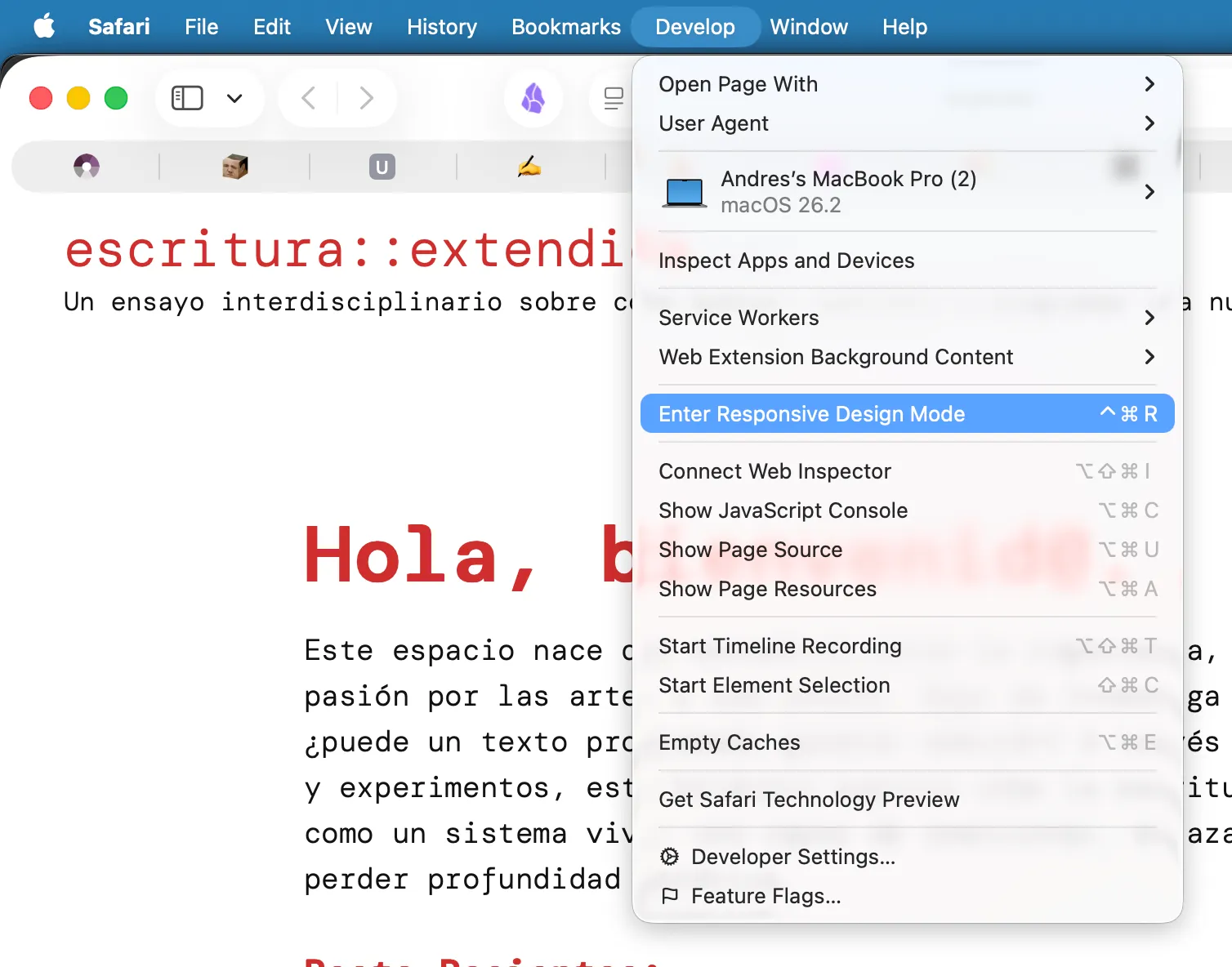
Task: Click the page format icon right of extensions
Action: [612, 98]
